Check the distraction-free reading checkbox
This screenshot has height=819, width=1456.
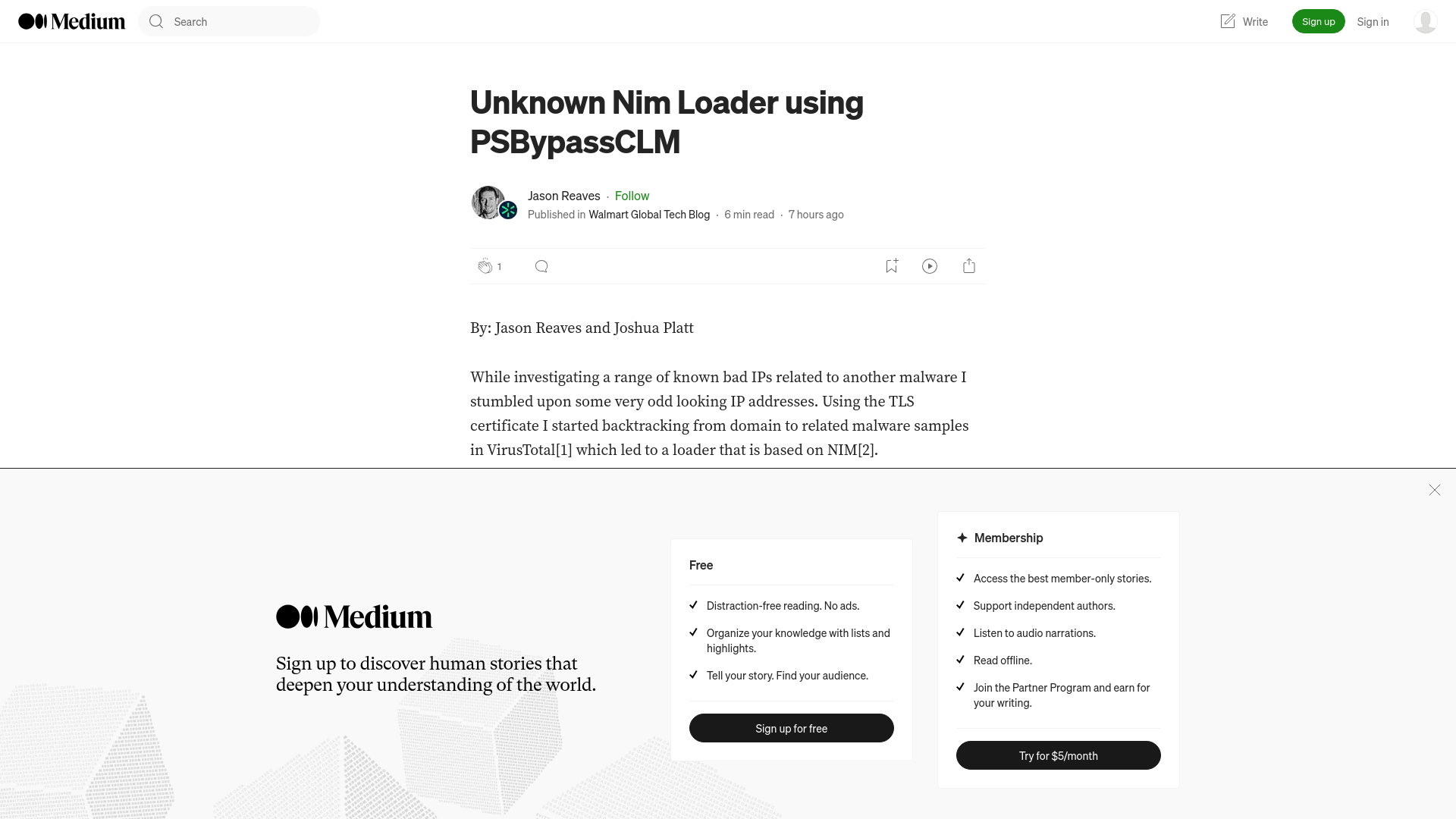coord(694,604)
